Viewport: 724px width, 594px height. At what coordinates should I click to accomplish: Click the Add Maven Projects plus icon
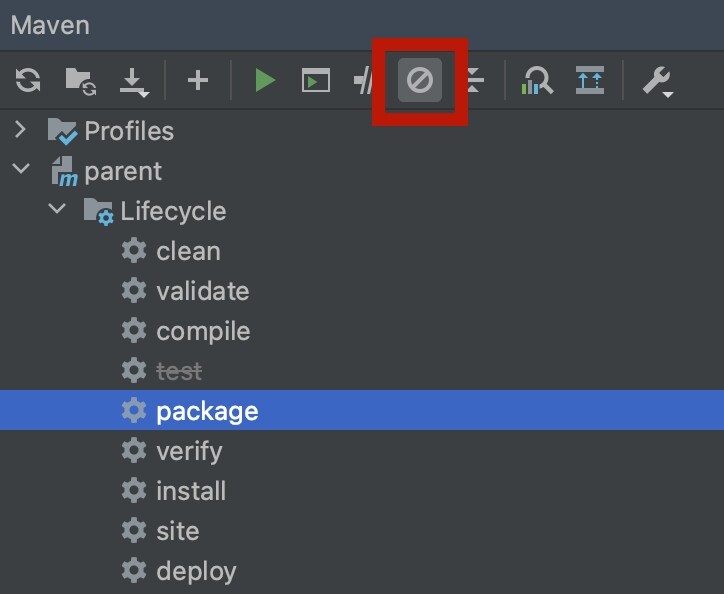coord(198,80)
